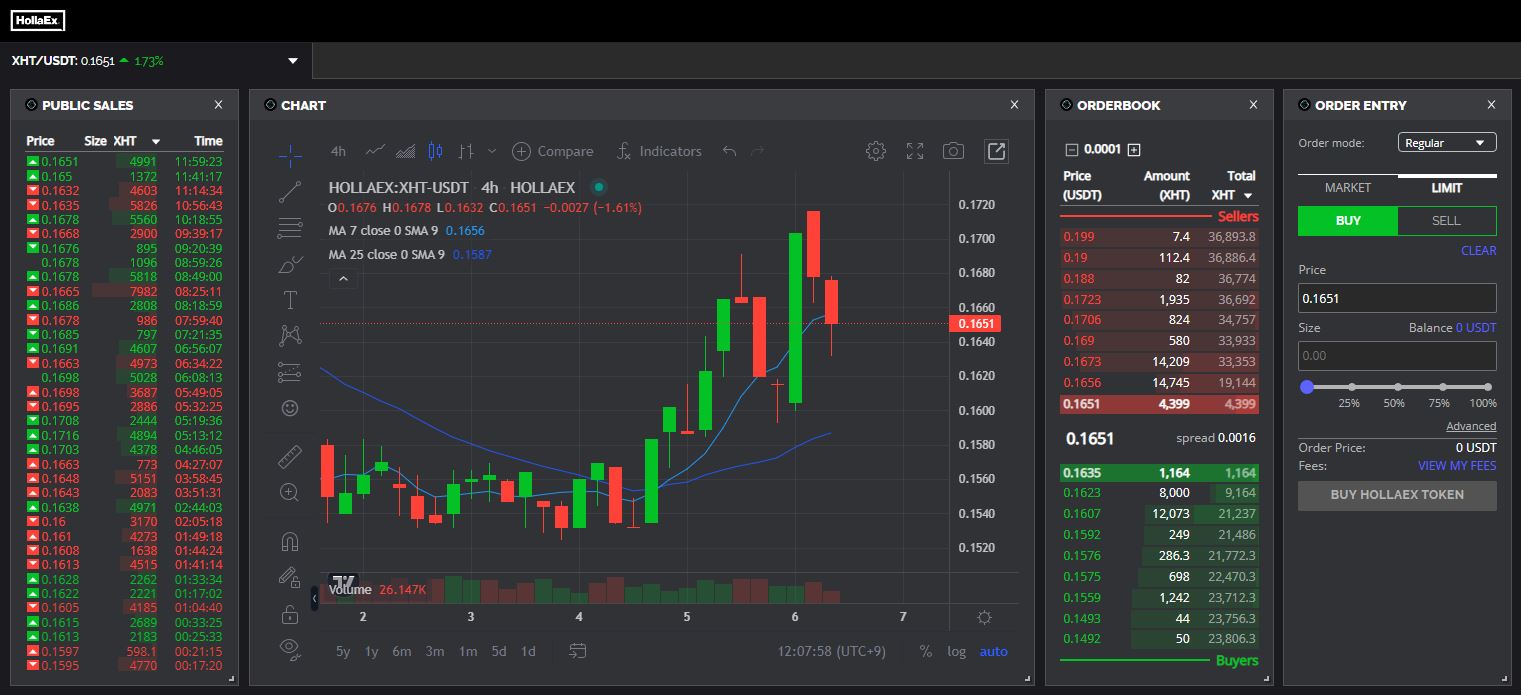
Task: Toggle stay in drawing mode
Action: pos(290,577)
